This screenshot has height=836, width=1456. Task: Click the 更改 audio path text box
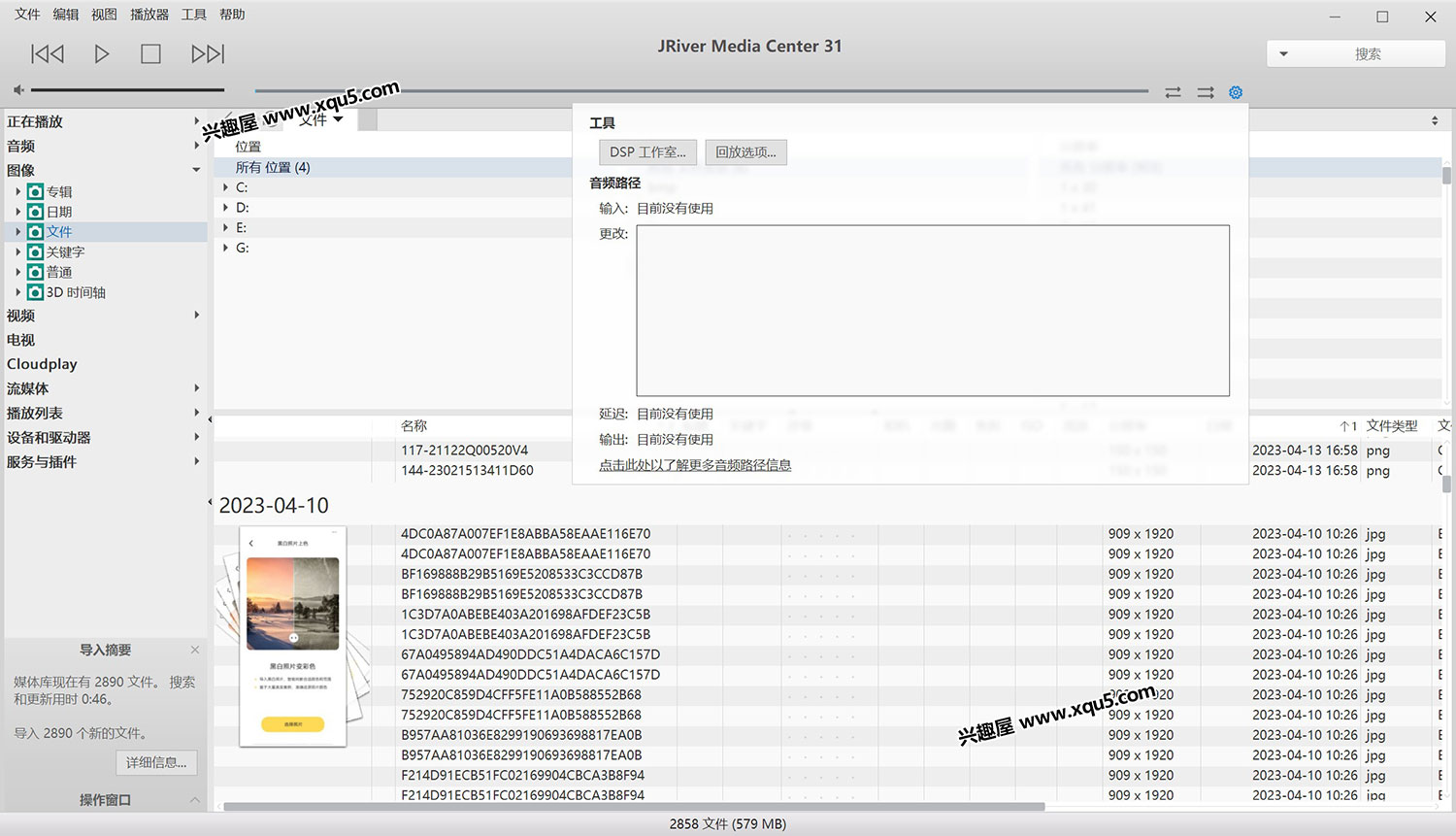[933, 311]
